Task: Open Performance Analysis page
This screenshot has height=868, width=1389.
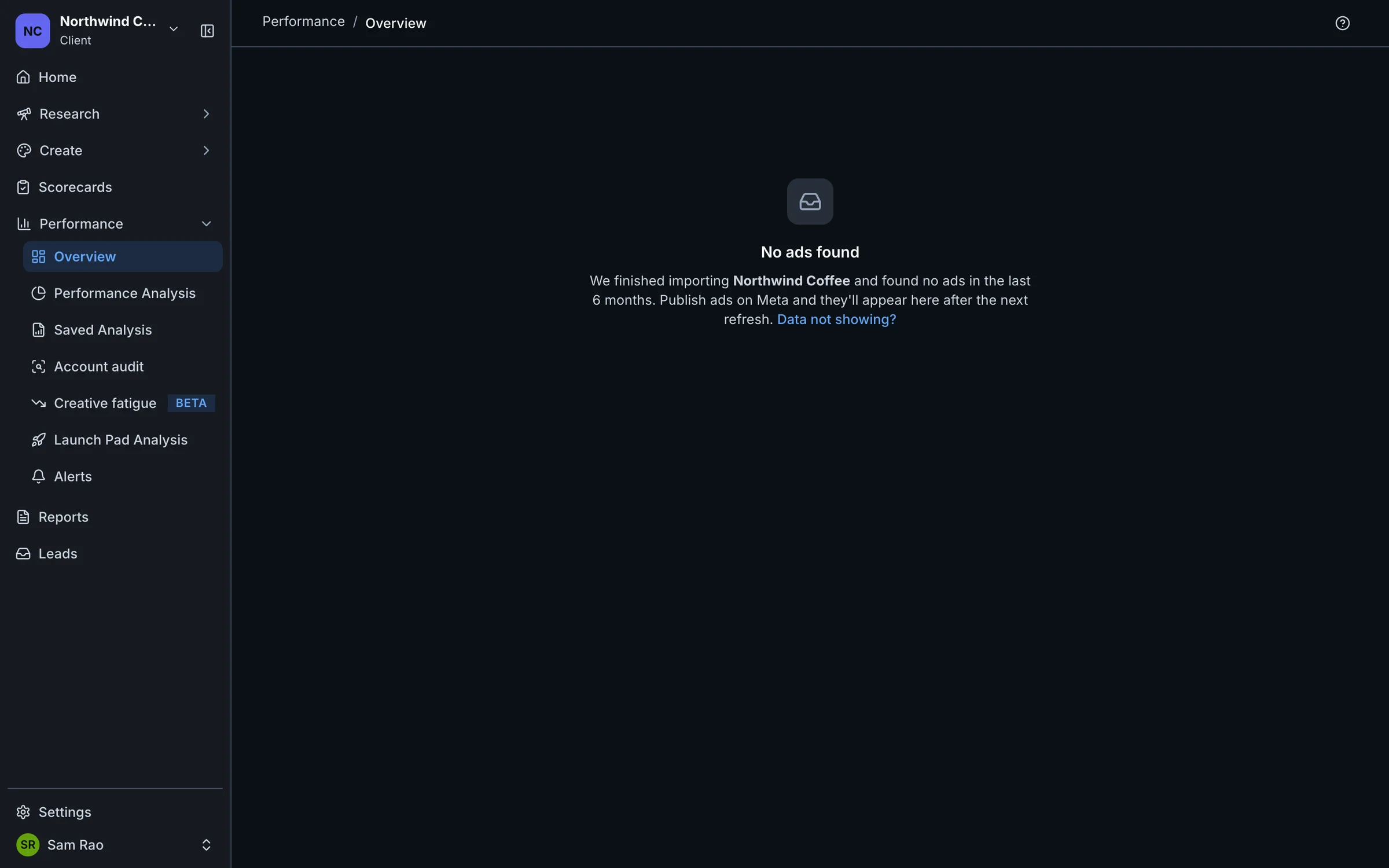Action: [123, 293]
